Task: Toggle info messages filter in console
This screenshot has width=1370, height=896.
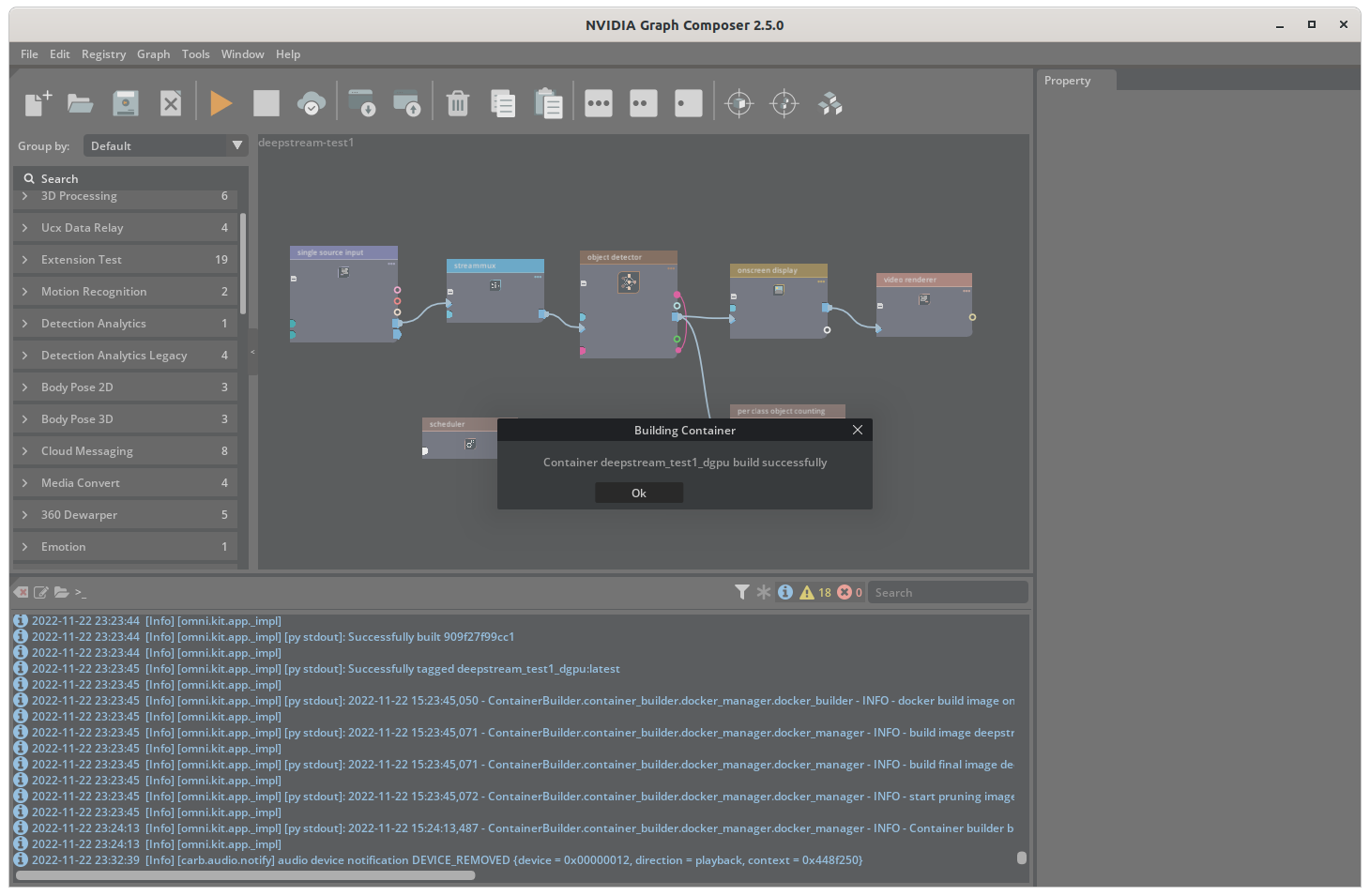Action: (785, 592)
